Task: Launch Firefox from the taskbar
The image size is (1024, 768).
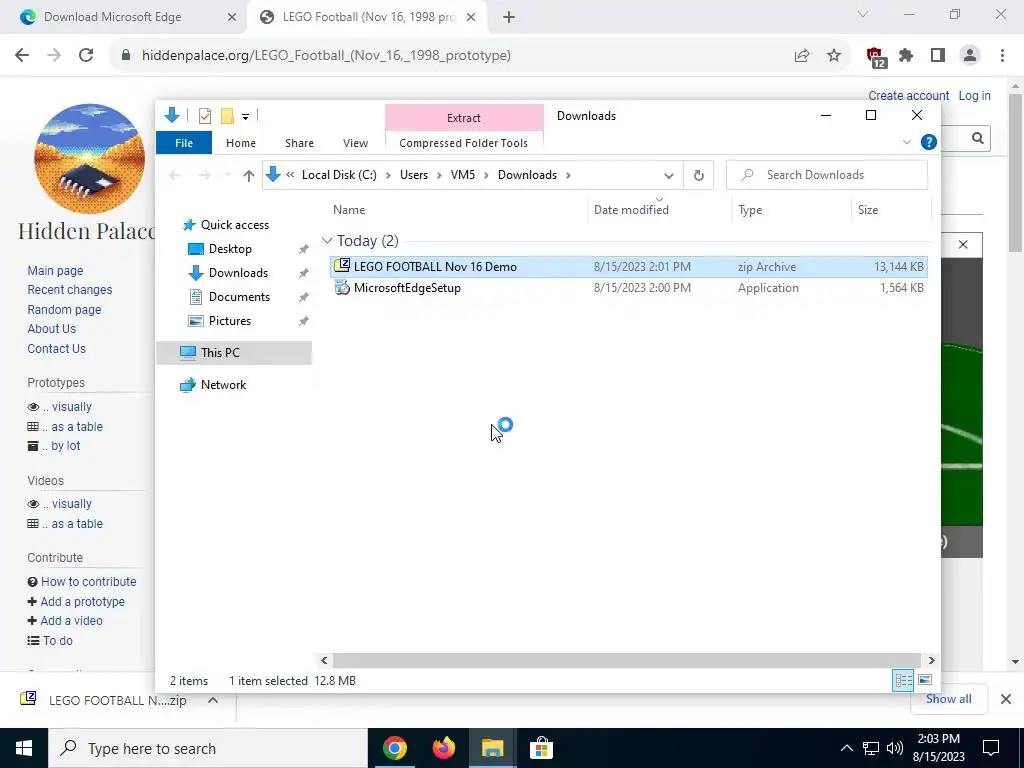Action: click(x=443, y=748)
